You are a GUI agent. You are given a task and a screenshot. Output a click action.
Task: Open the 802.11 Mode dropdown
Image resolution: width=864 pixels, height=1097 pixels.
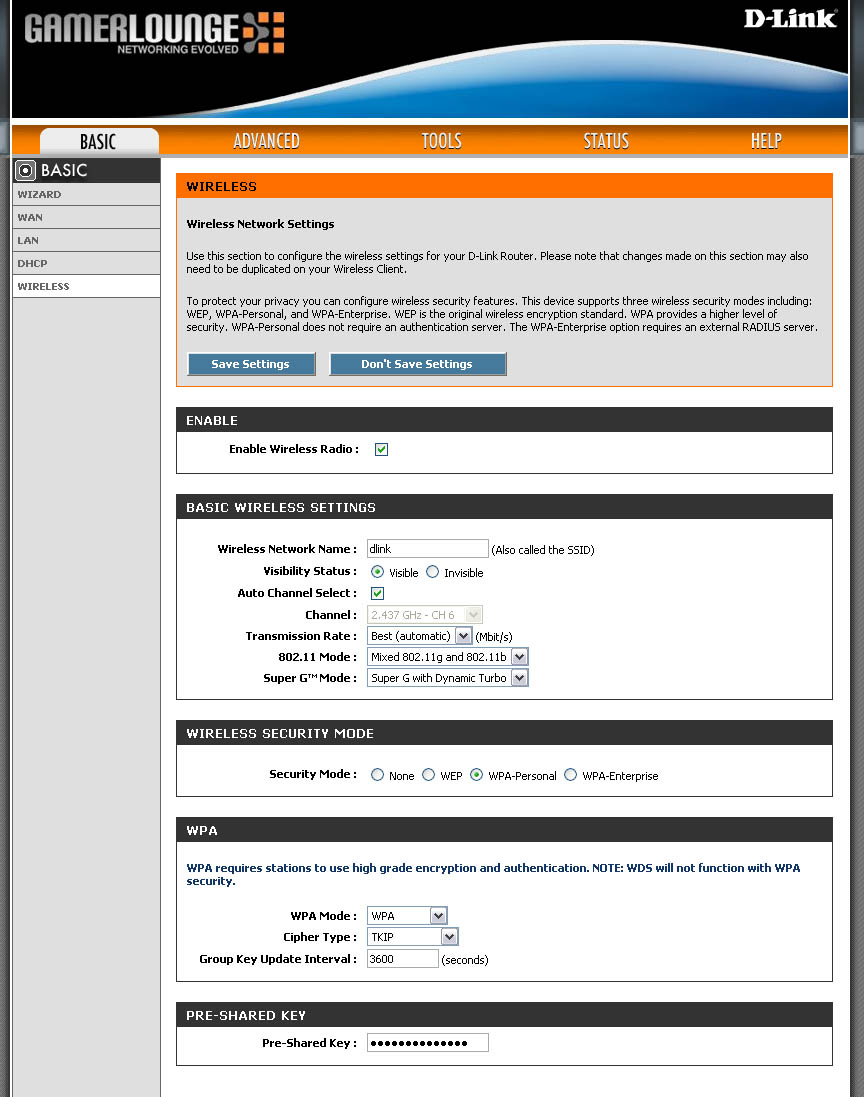click(x=448, y=657)
